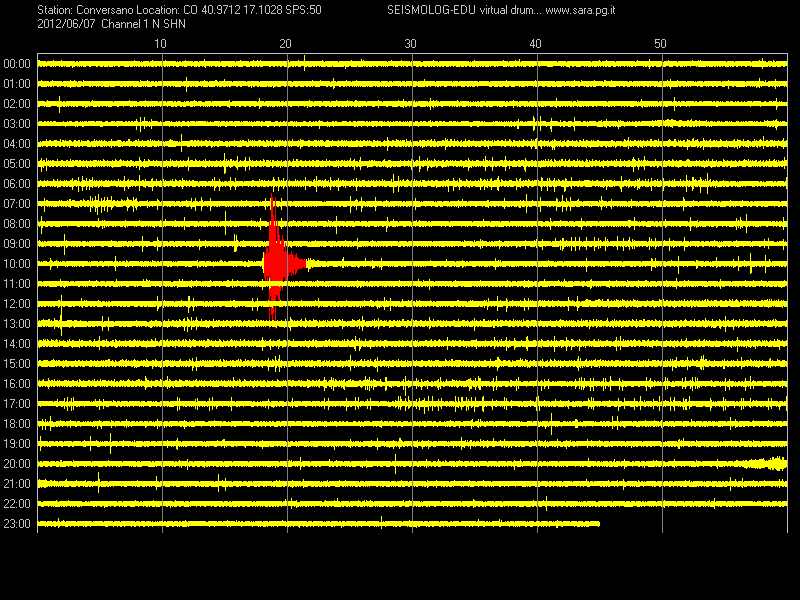Click the 14:00 hour label
The height and width of the screenshot is (600, 800).
point(17,343)
